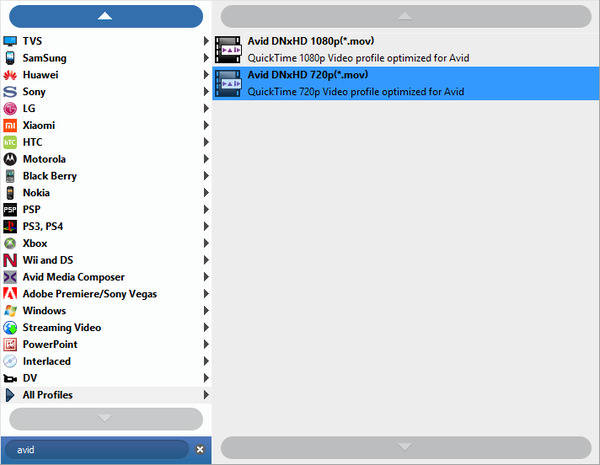
Task: Open the PS3, PS4 category
Action: pyautogui.click(x=106, y=226)
